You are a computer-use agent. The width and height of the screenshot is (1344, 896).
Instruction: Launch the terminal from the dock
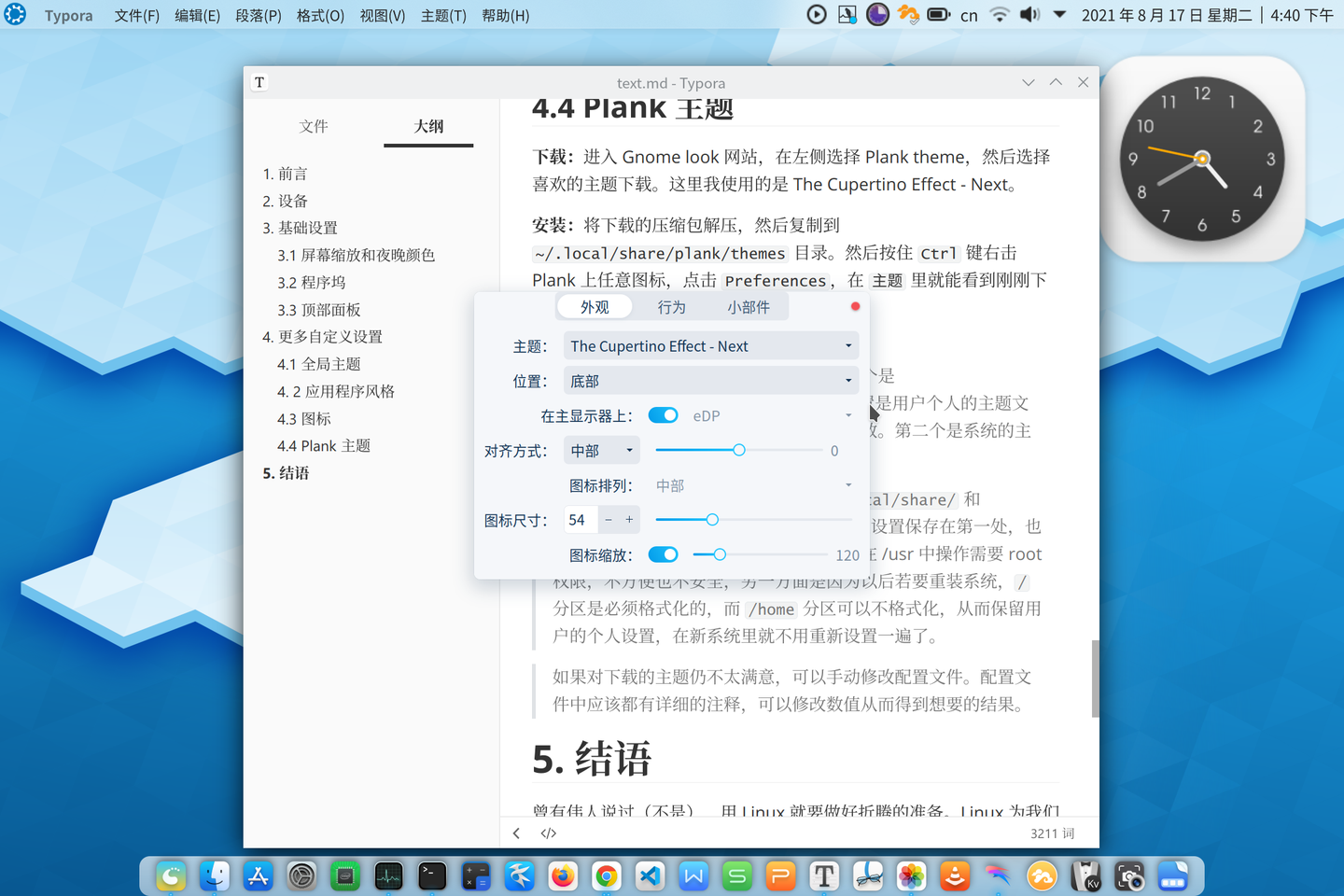[432, 875]
